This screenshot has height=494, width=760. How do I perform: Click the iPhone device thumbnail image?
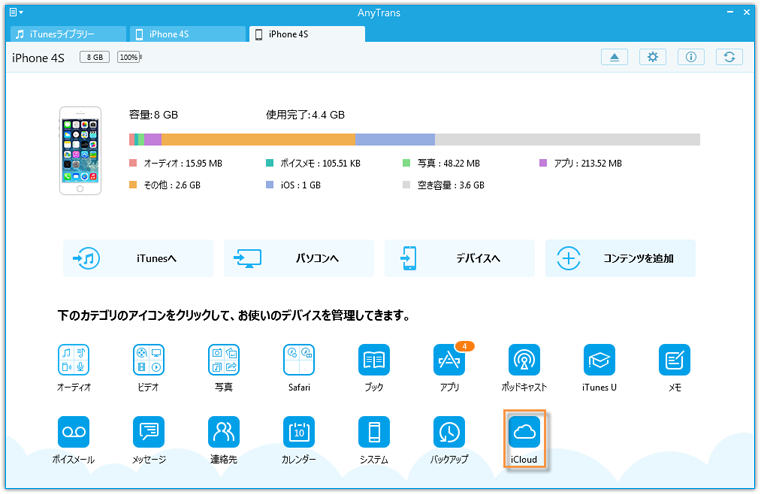80,151
